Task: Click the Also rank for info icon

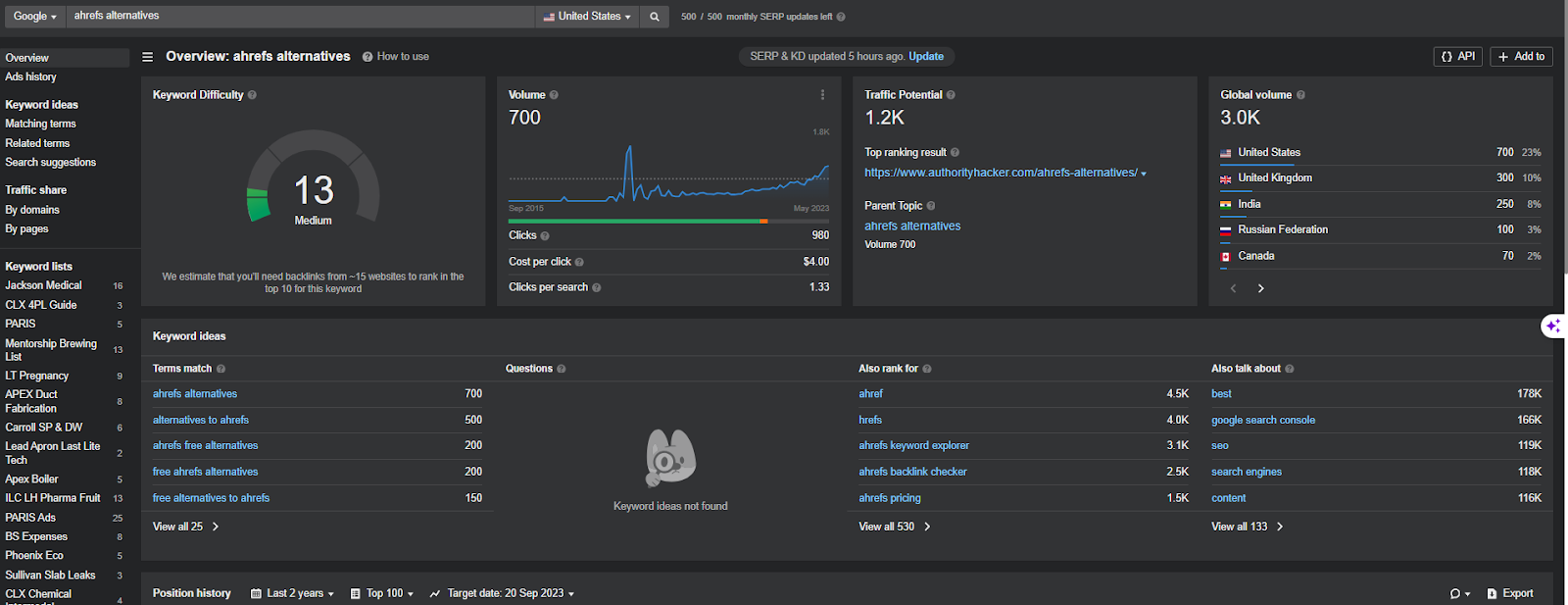Action: coord(927,369)
